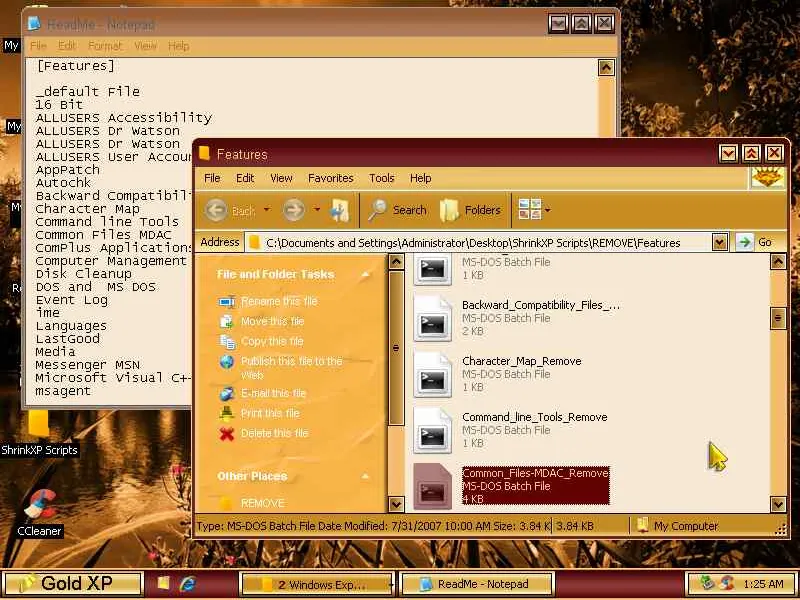Click Publish this file to the Web
Viewport: 800px width, 600px height.
[291, 368]
